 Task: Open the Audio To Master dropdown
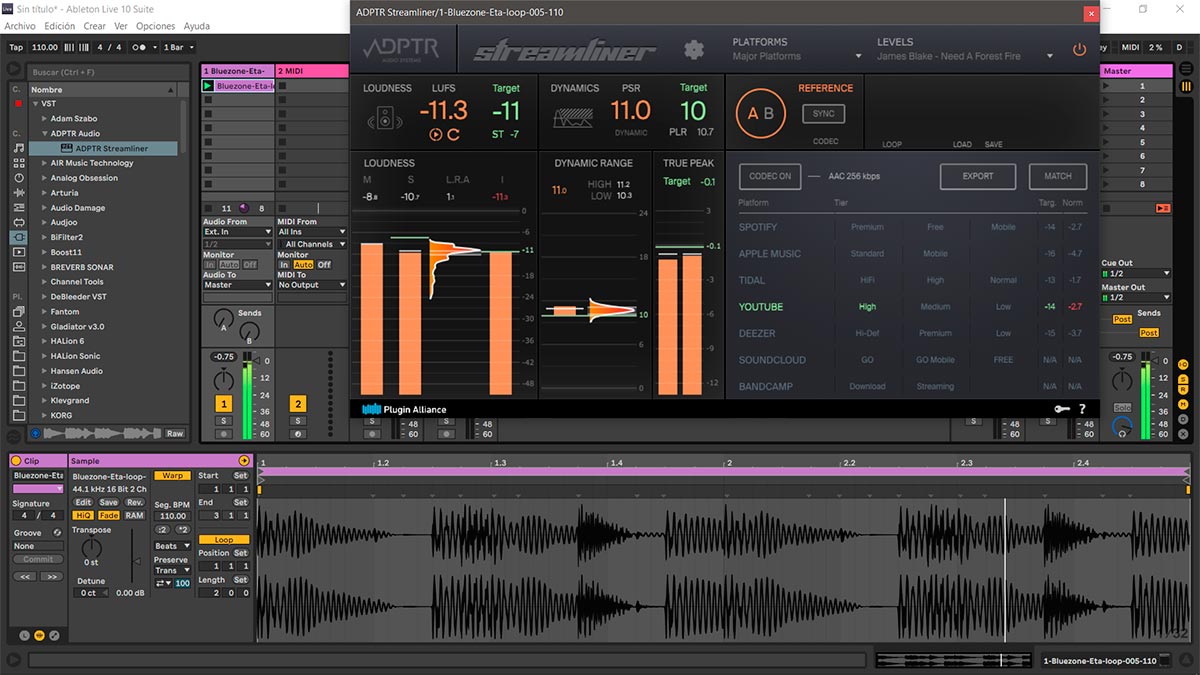(237, 285)
